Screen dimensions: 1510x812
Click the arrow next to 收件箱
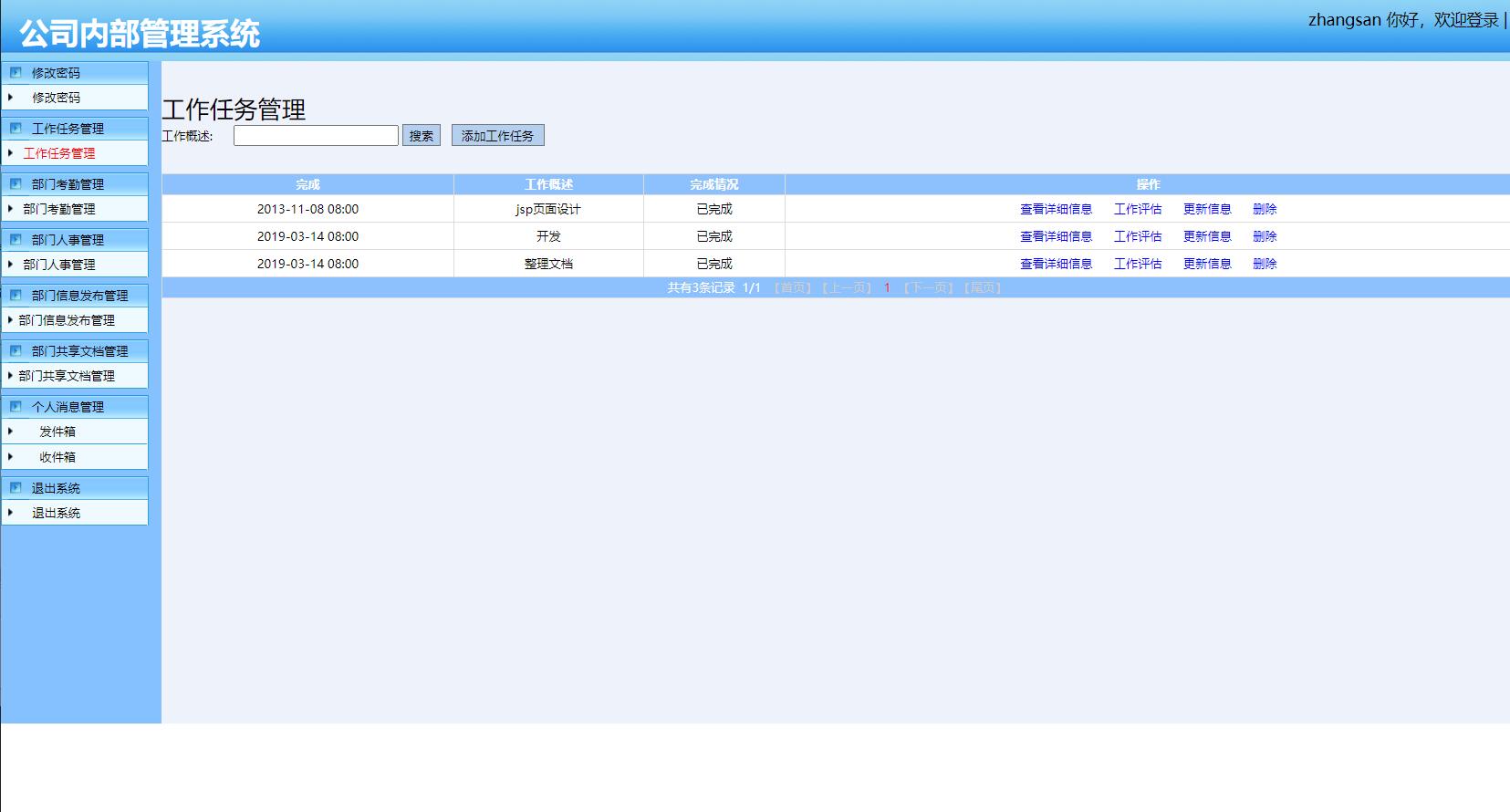pyautogui.click(x=11, y=457)
